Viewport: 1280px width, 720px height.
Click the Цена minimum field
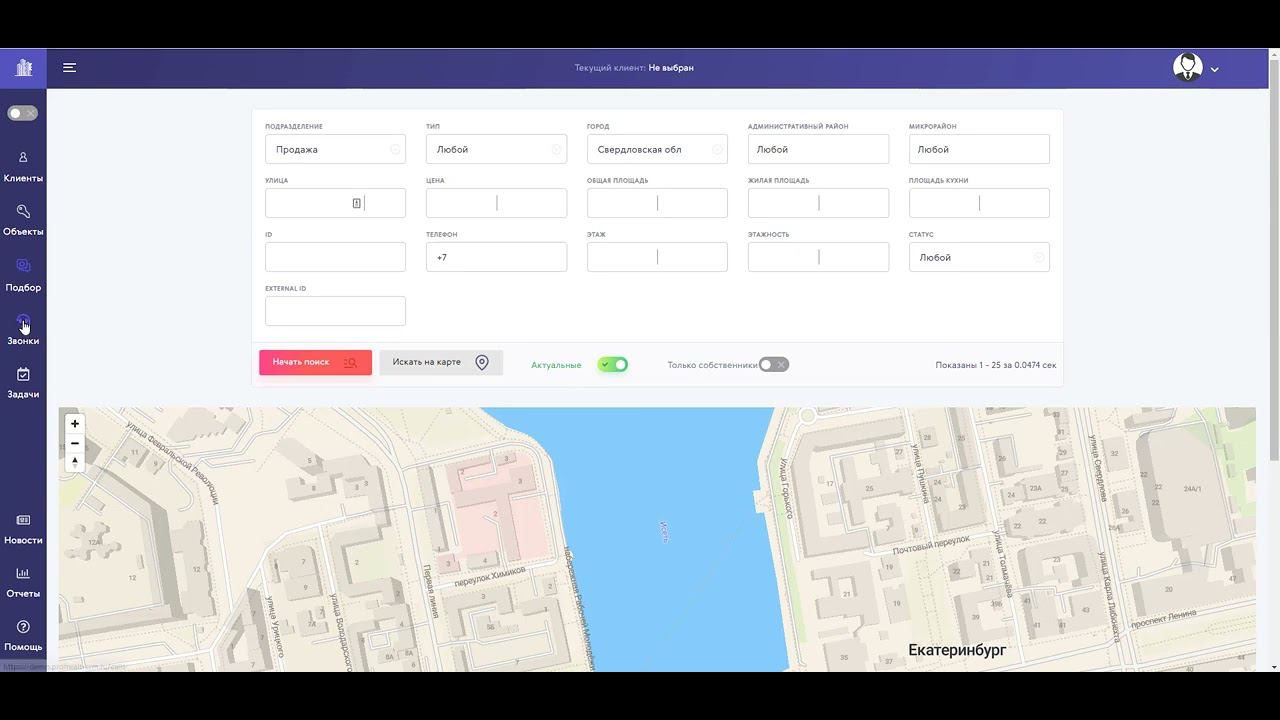tap(461, 203)
